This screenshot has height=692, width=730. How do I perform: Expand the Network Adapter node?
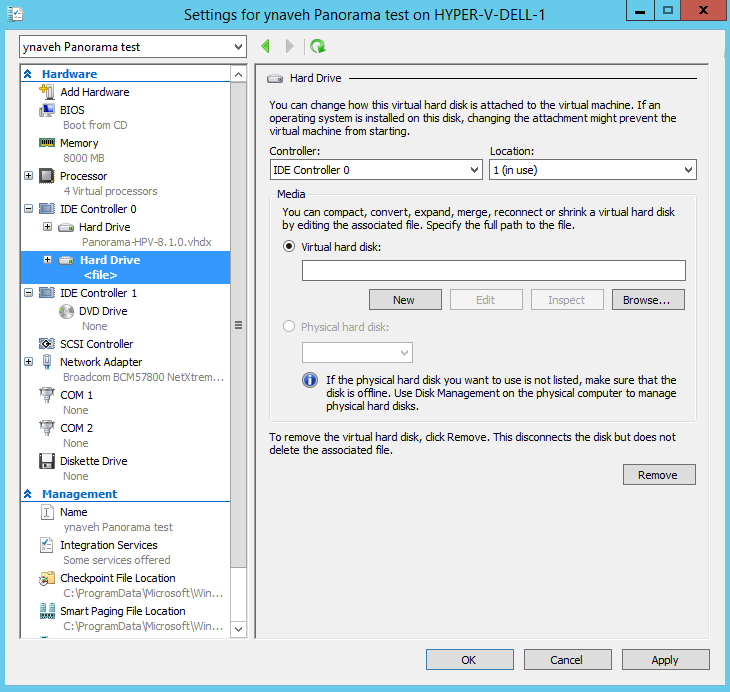tap(28, 362)
